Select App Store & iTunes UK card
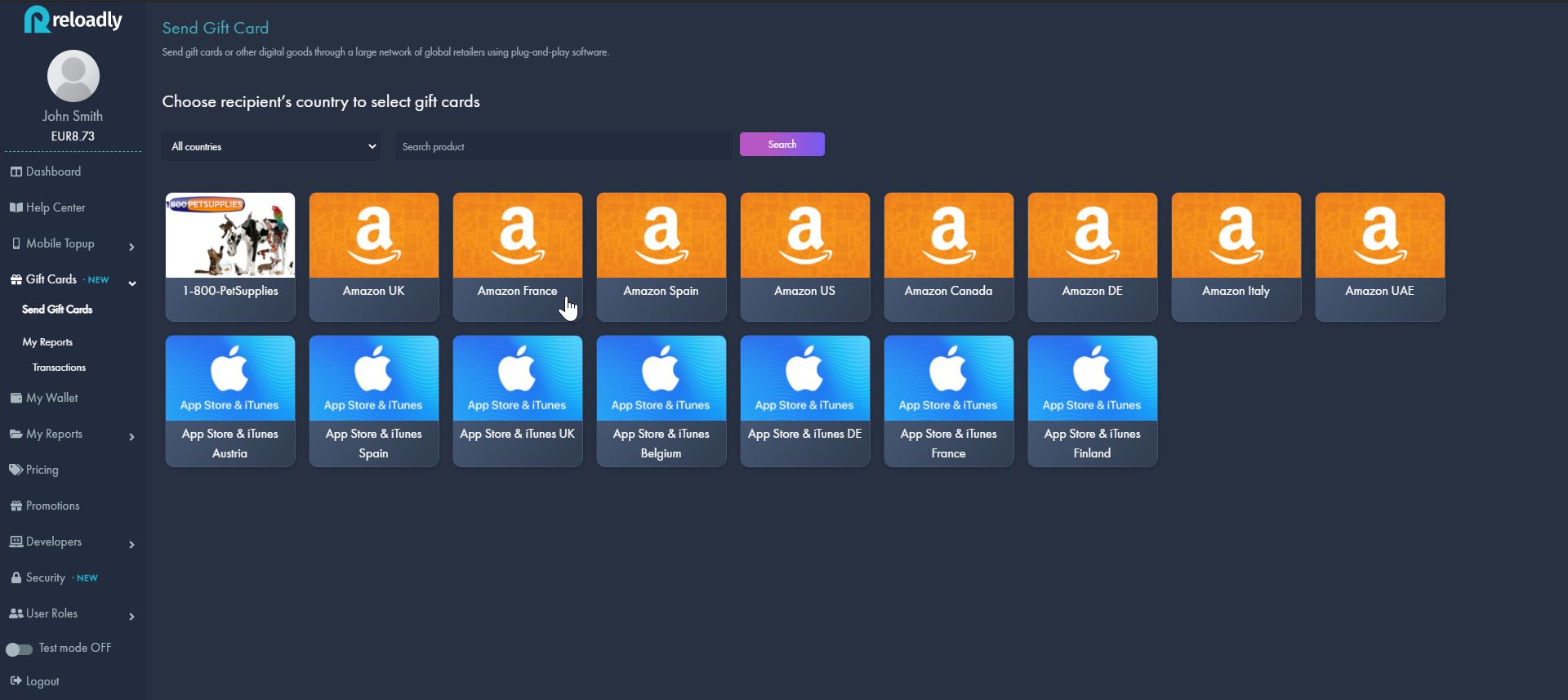The height and width of the screenshot is (700, 1568). (518, 401)
